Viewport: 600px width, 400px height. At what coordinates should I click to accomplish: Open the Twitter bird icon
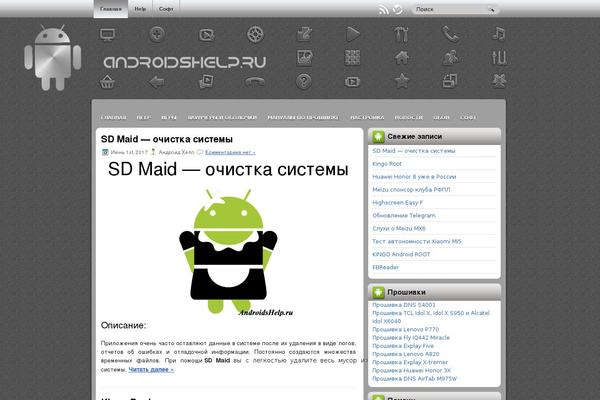398,9
